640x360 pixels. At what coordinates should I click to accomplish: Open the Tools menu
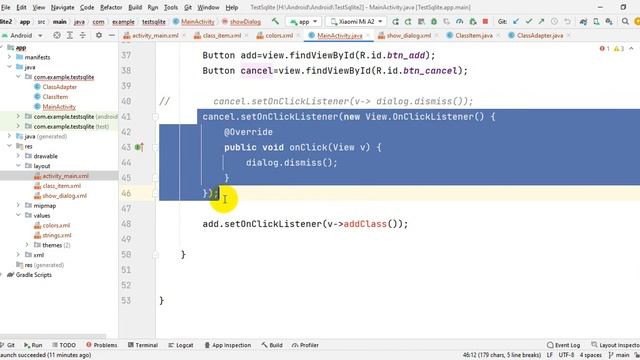[171, 7]
